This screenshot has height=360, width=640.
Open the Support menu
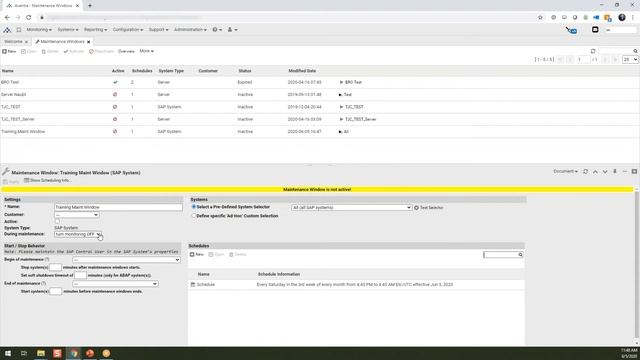point(158,30)
